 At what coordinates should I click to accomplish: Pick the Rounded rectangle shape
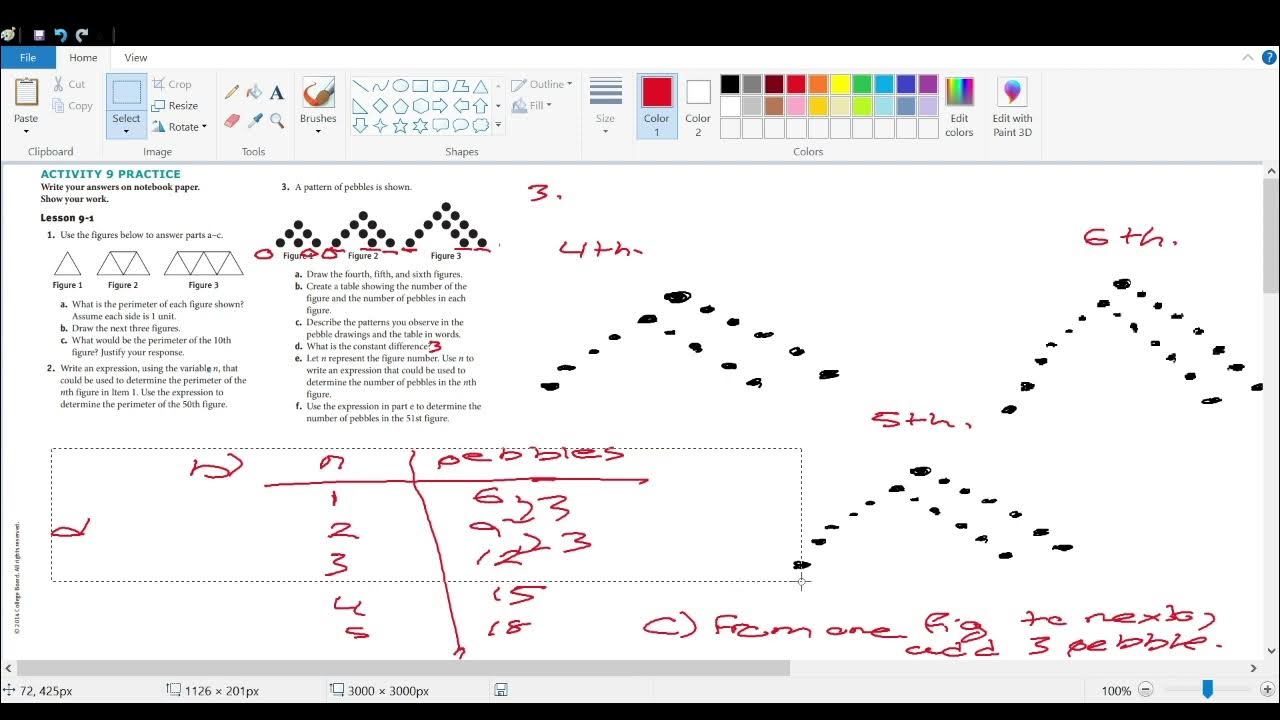(441, 86)
